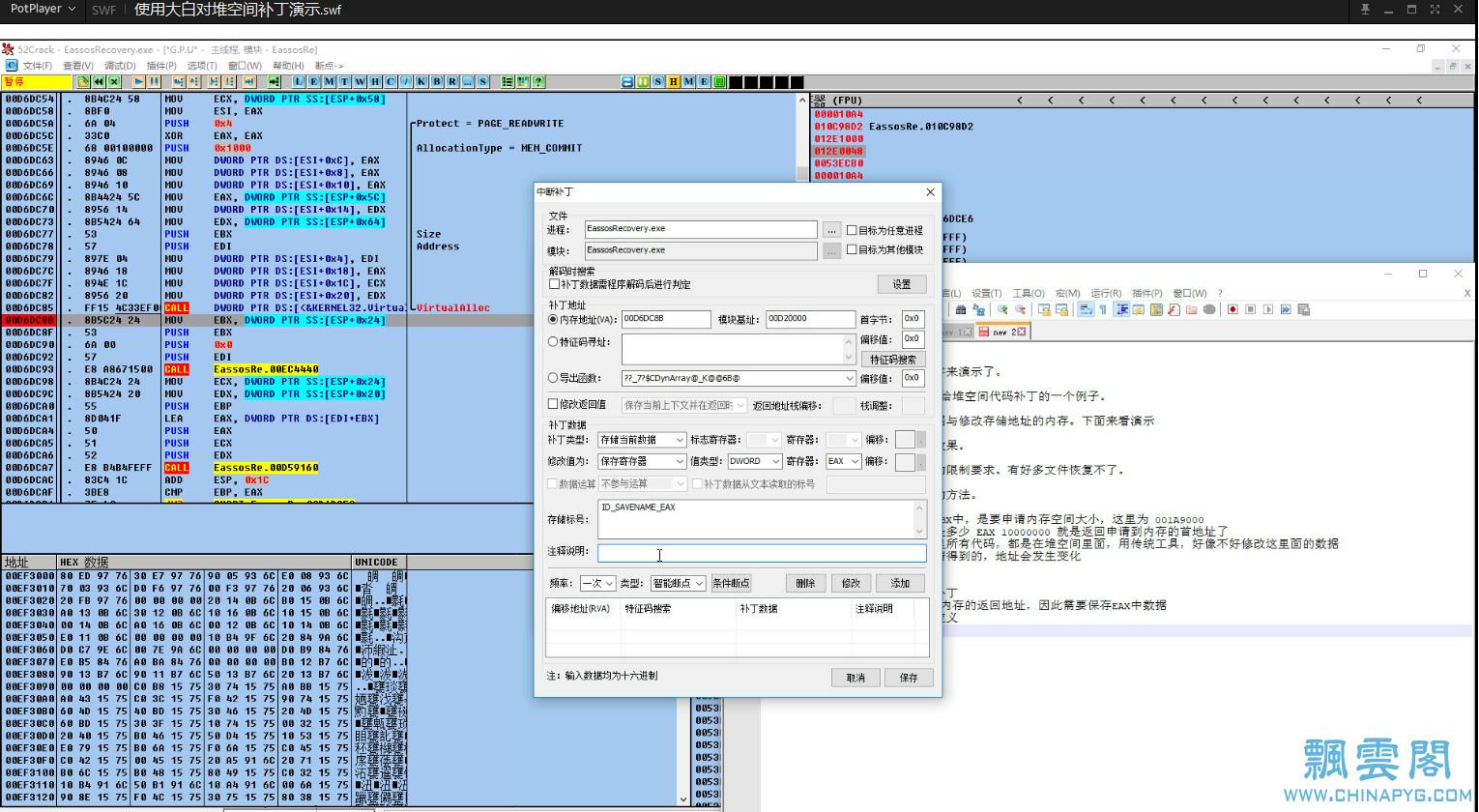This screenshot has height=812, width=1479.
Task: Click the open-file folder icon in debugger toolbar
Action: (x=83, y=81)
